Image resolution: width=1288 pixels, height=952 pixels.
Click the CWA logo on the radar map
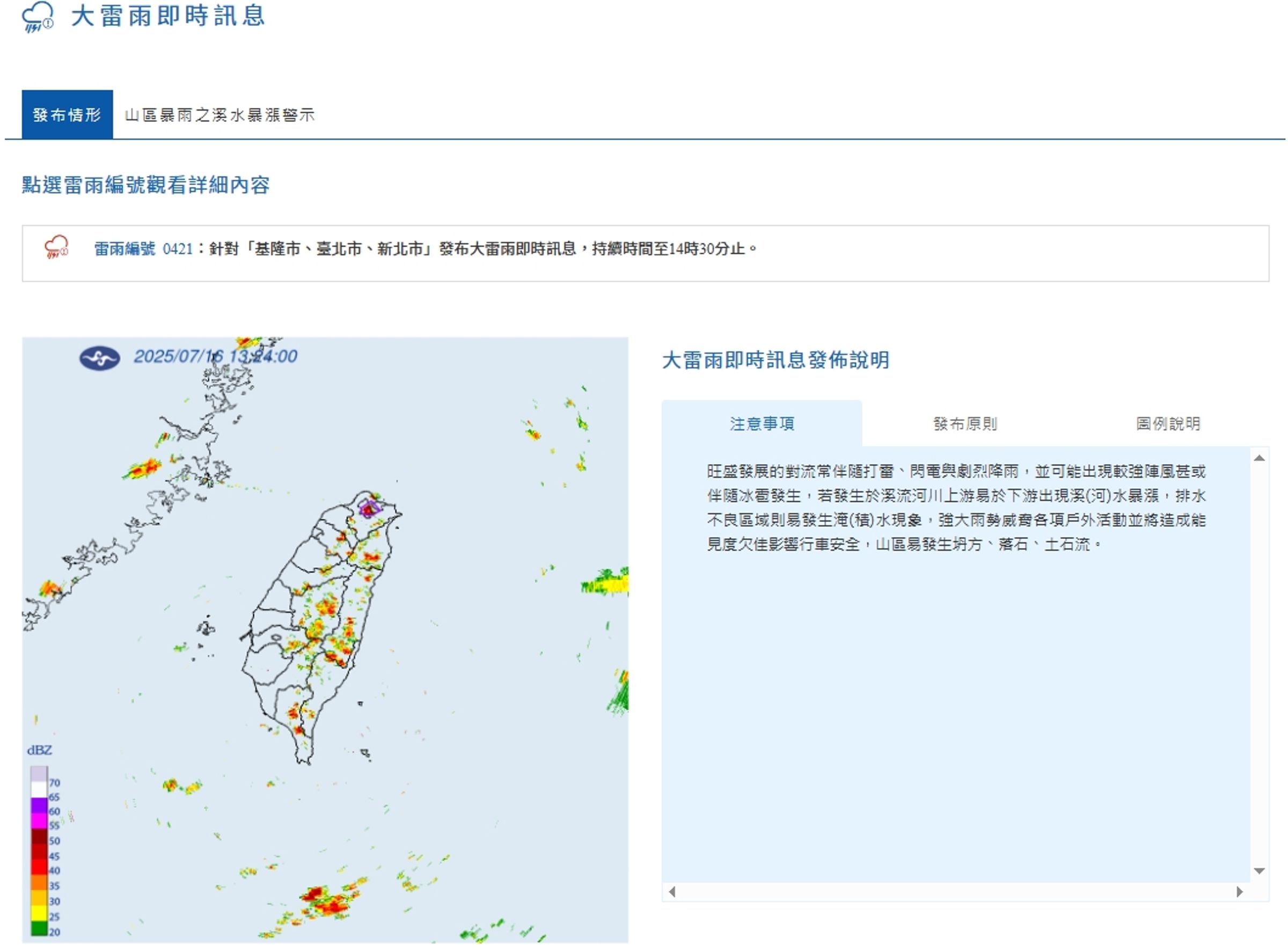point(100,358)
